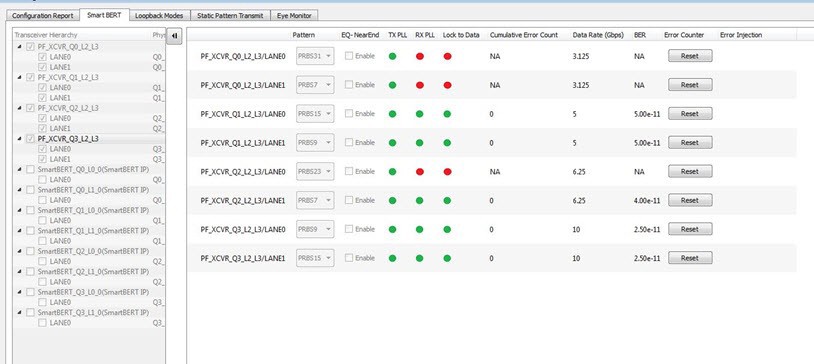The width and height of the screenshot is (814, 364).
Task: Click TX PLL indicator for Q2 LANE1
Action: point(392,200)
